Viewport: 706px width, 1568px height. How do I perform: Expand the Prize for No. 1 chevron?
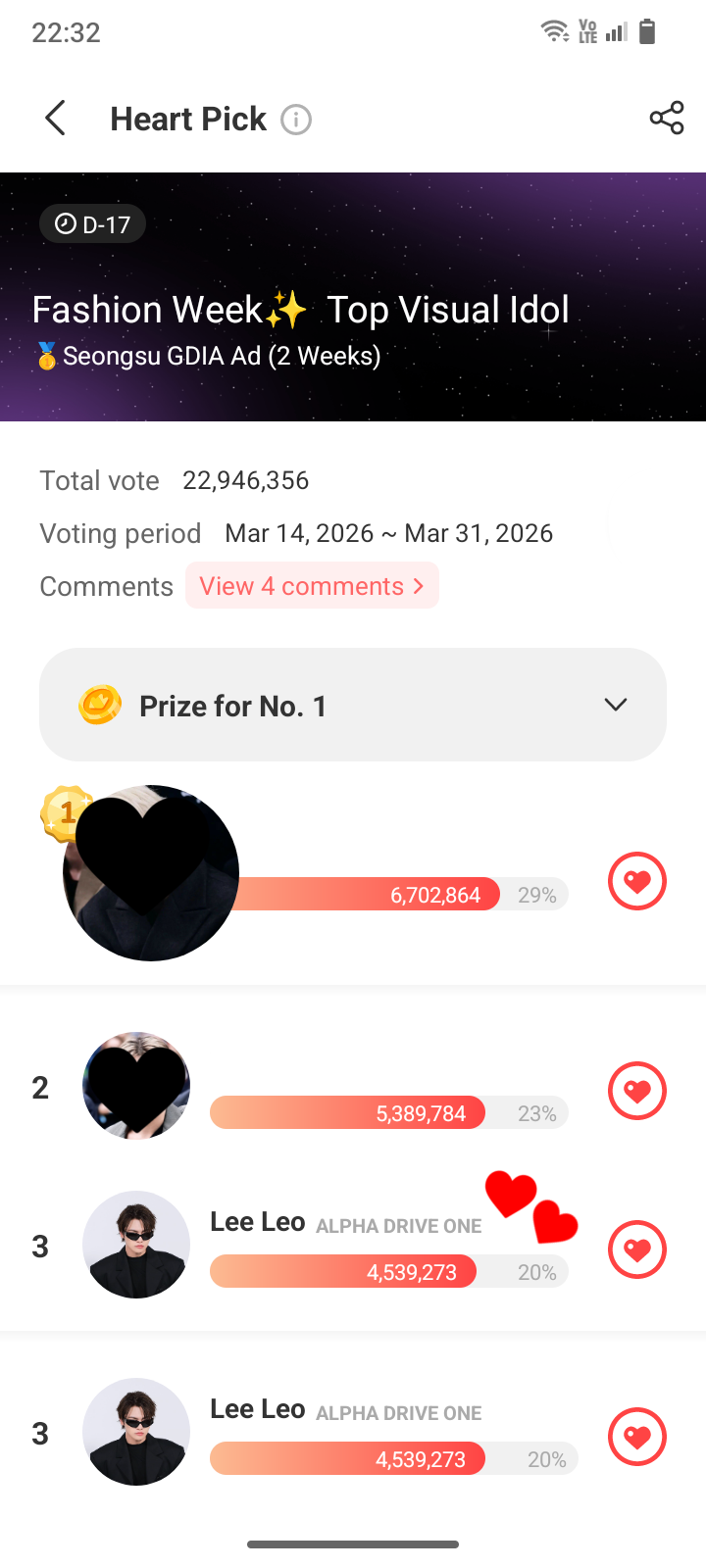(616, 705)
